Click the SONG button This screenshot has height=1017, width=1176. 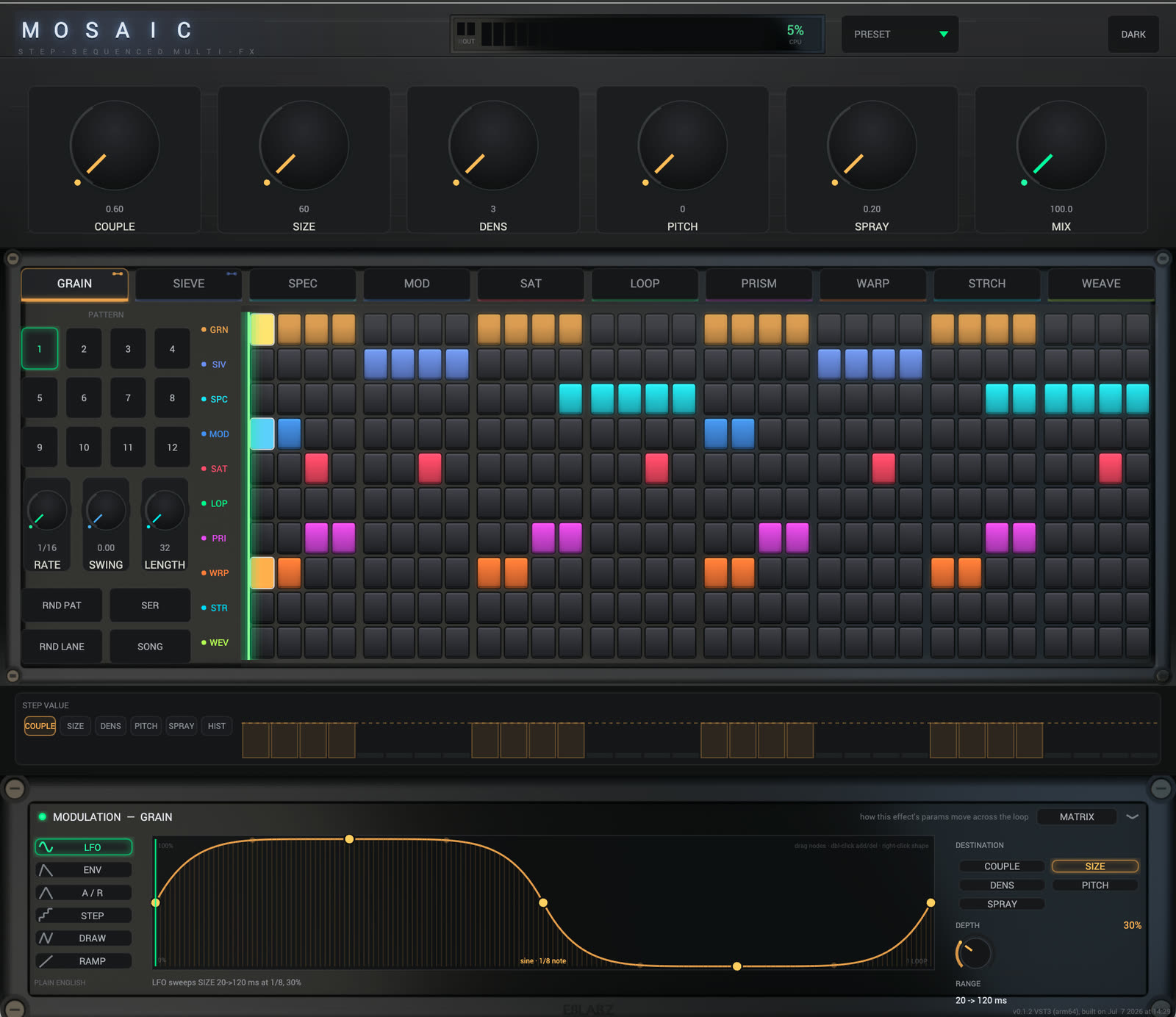[x=150, y=647]
